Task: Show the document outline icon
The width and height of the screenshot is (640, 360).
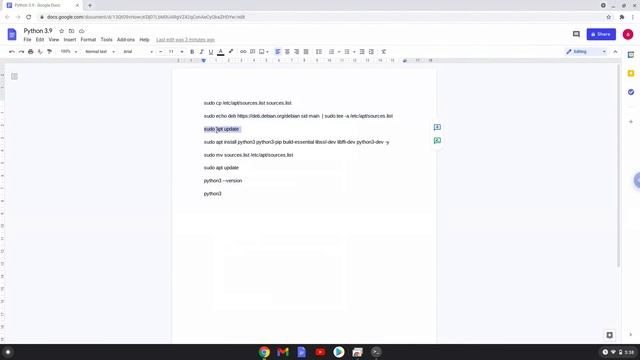Action: tap(14, 76)
